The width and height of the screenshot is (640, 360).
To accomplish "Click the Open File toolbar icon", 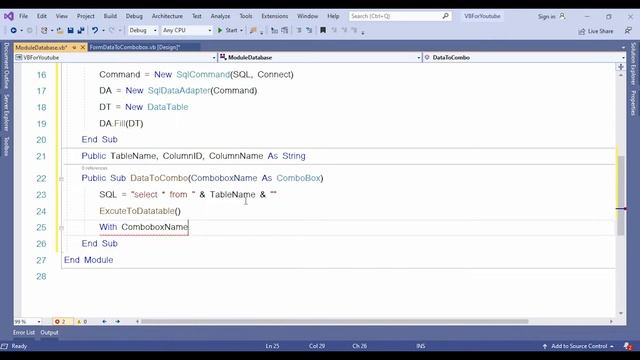I will pyautogui.click(x=60, y=31).
